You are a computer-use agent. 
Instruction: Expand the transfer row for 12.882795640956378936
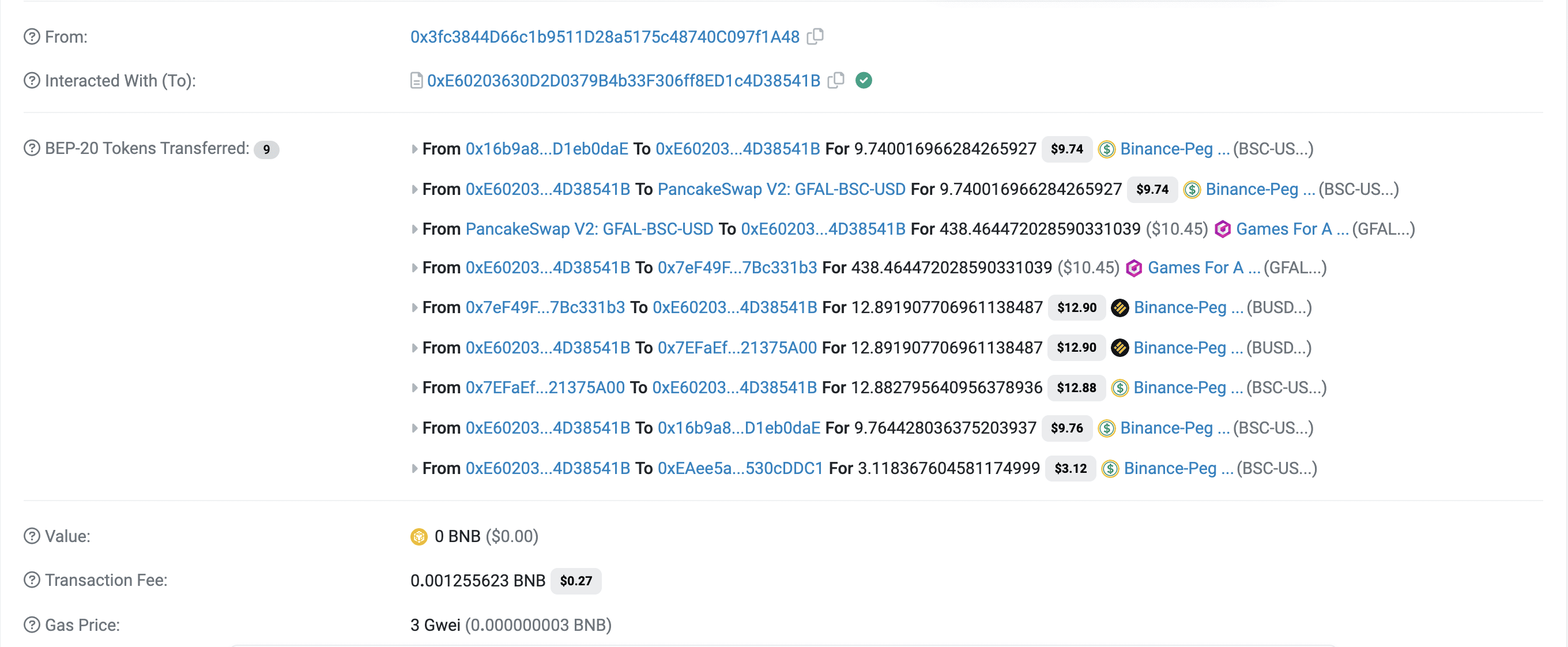point(414,388)
